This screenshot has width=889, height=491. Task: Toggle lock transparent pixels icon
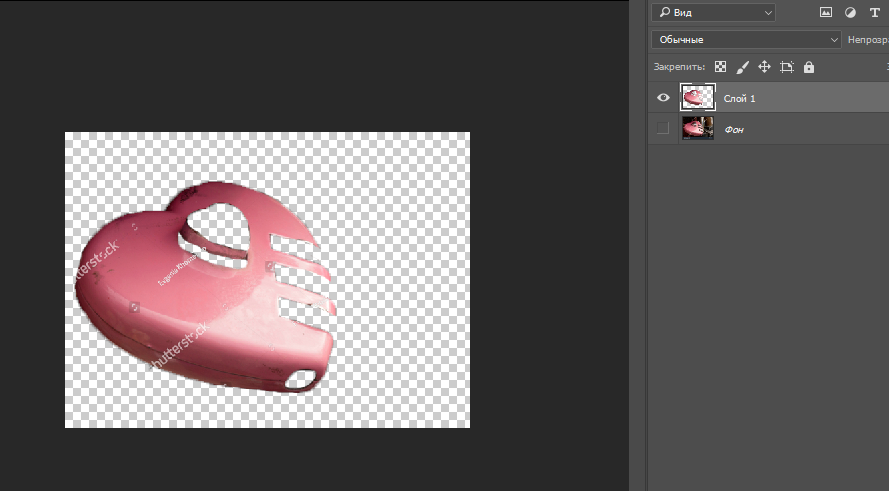(x=720, y=67)
